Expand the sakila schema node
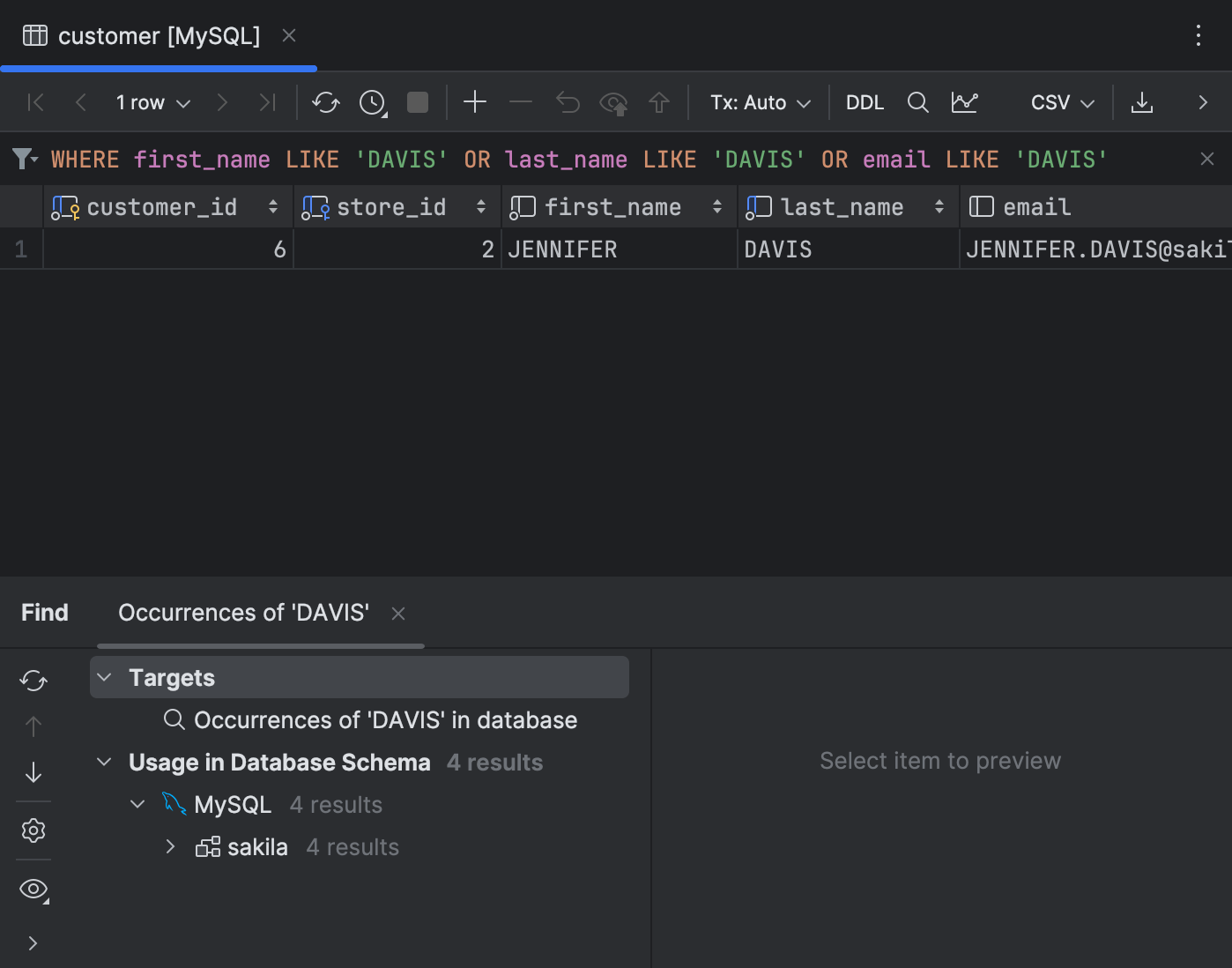This screenshot has height=968, width=1232. coord(170,846)
